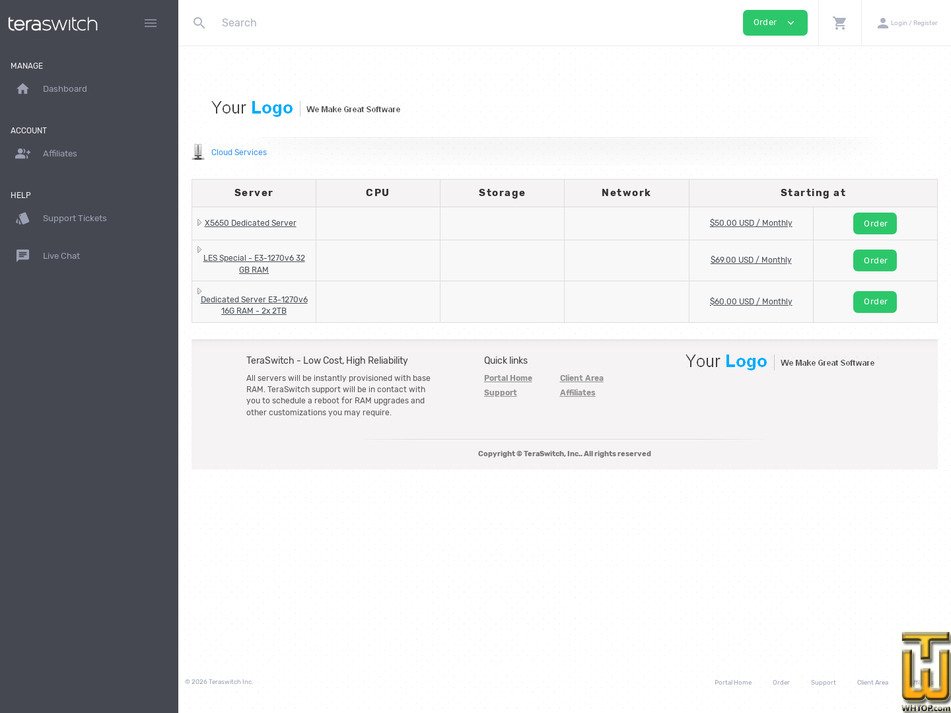
Task: Click the Affiliates people icon
Action: [x=23, y=153]
